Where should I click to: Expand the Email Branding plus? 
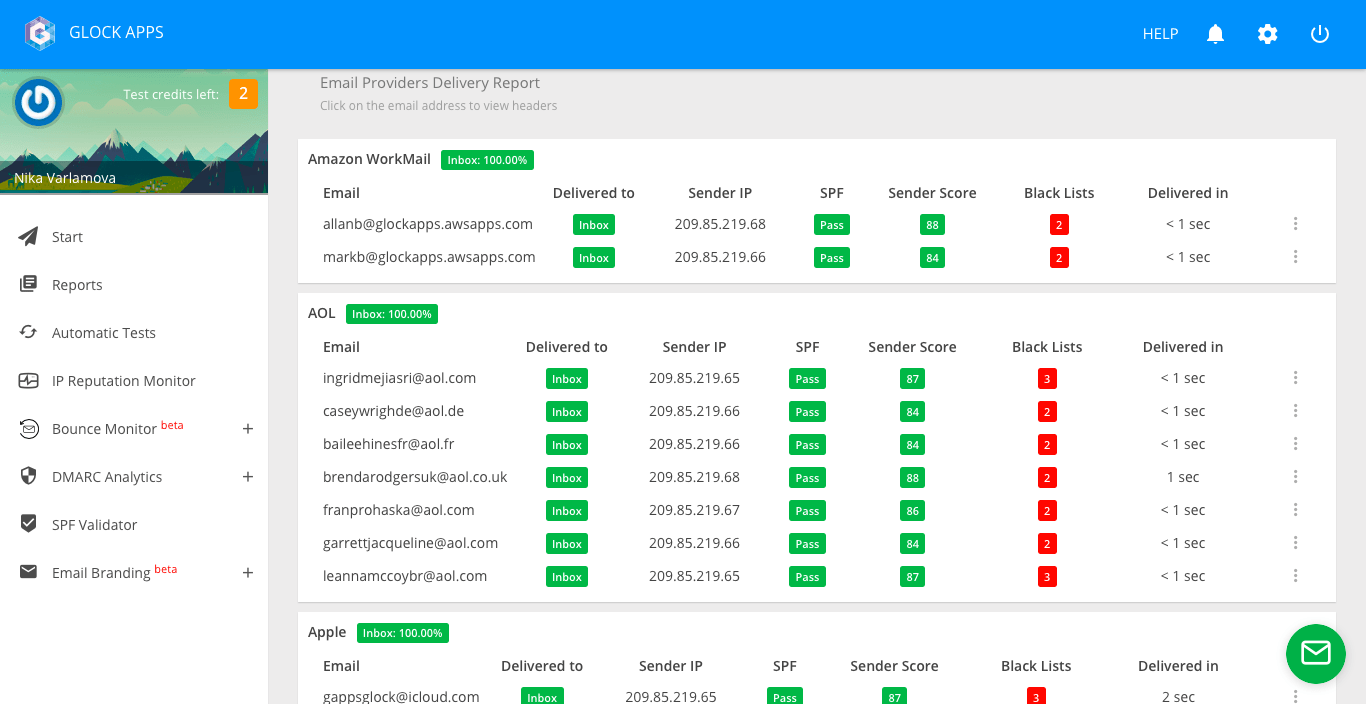[x=248, y=573]
